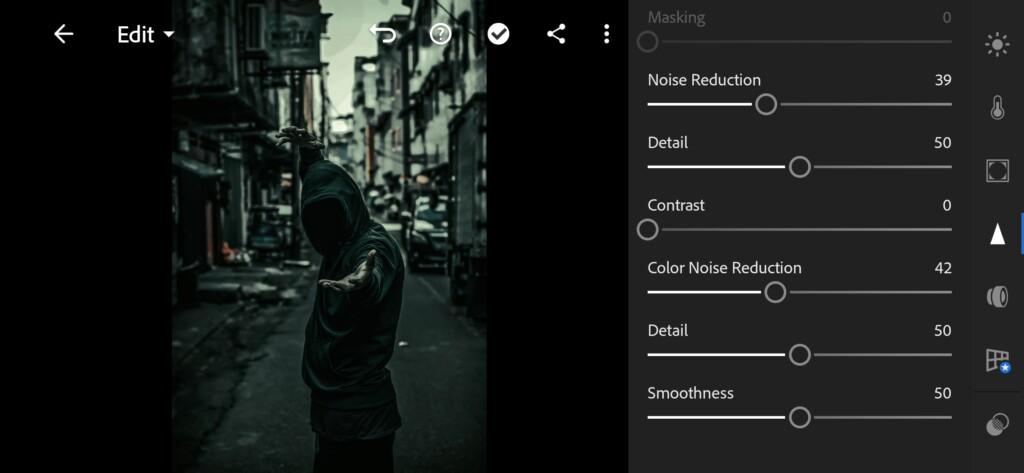Screen dimensions: 1024x473
Task: Share the photo
Action: tap(556, 34)
